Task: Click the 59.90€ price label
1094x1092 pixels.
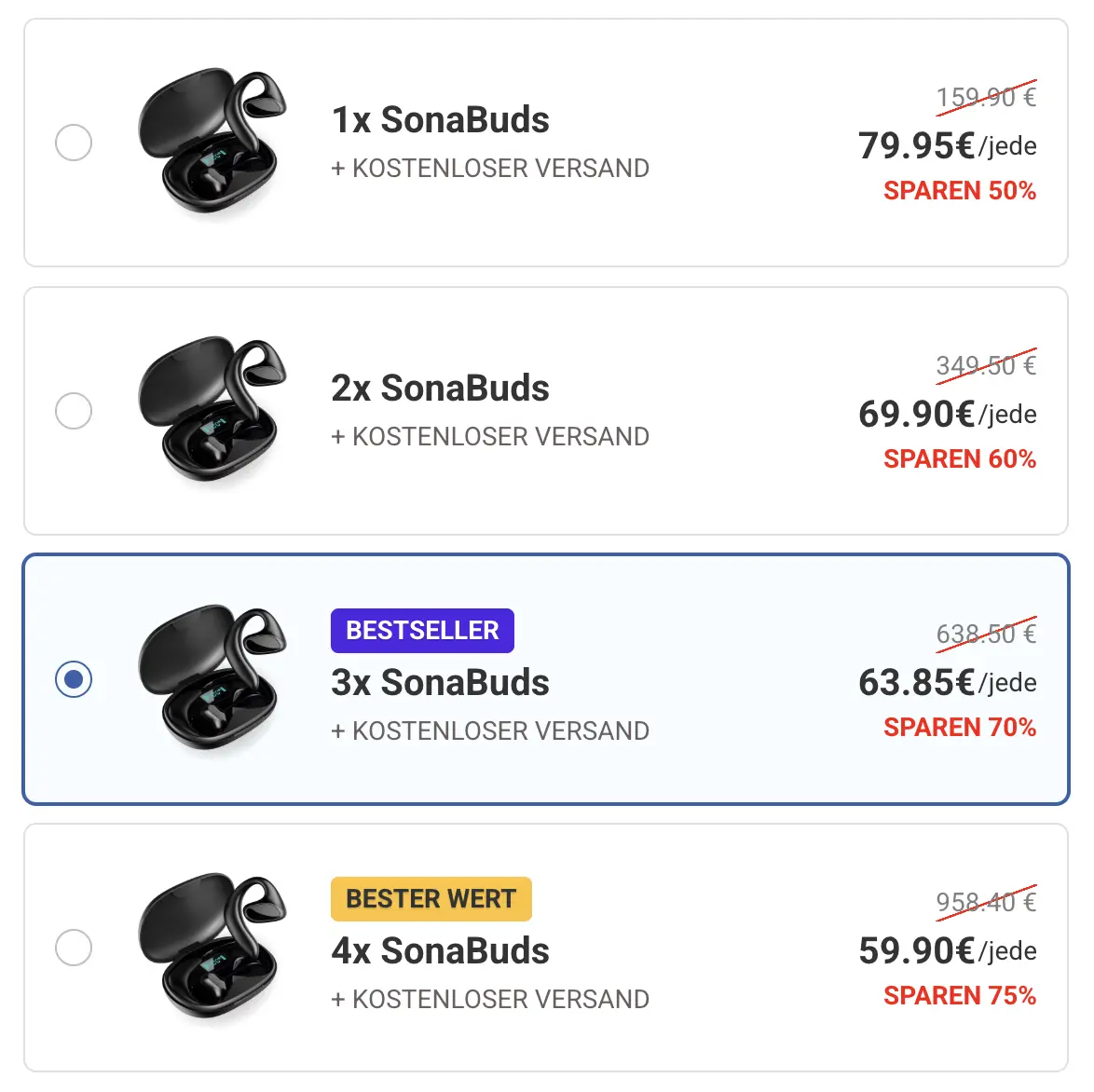Action: (917, 951)
